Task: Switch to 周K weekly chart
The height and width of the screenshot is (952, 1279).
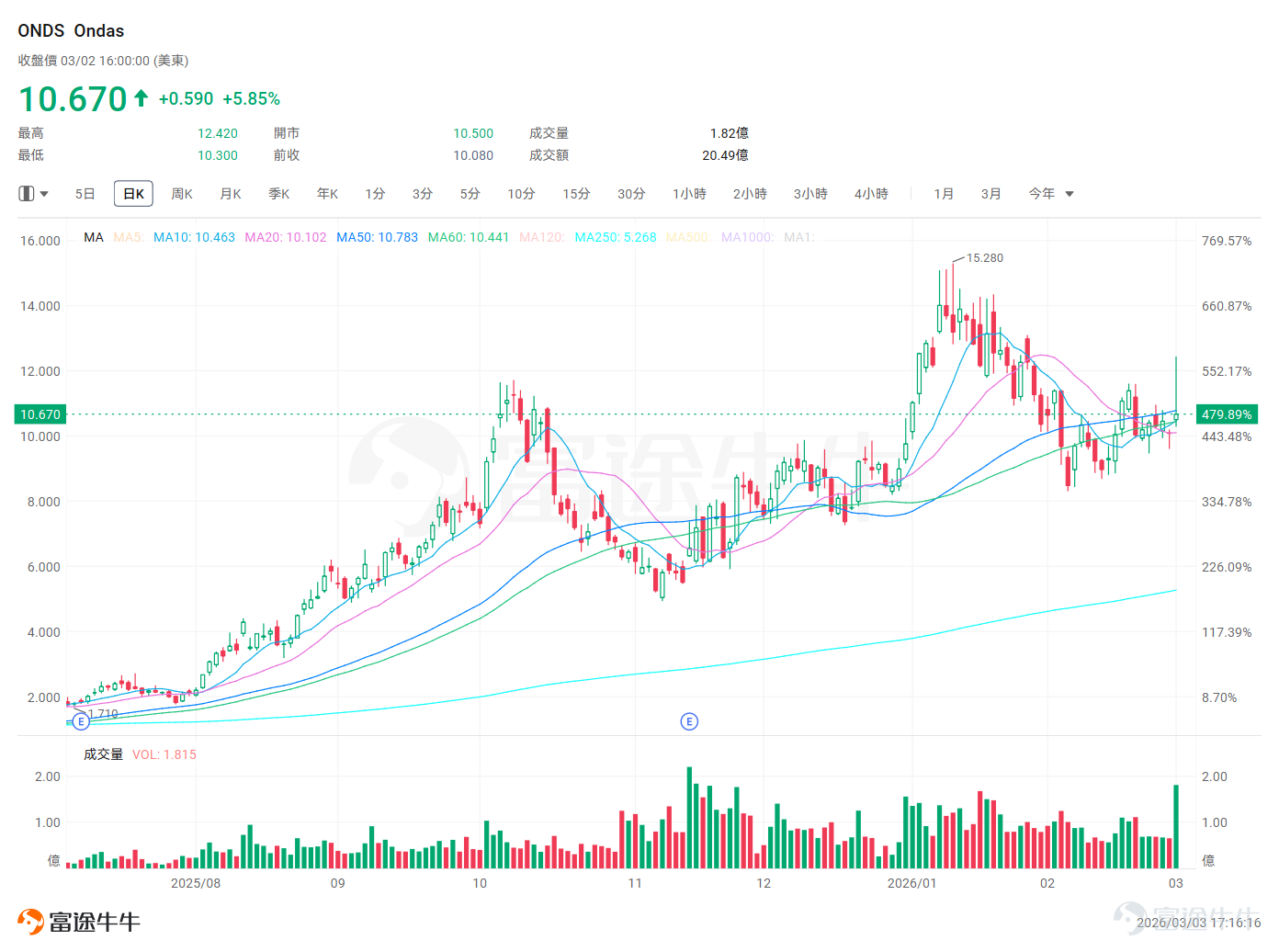Action: [182, 194]
